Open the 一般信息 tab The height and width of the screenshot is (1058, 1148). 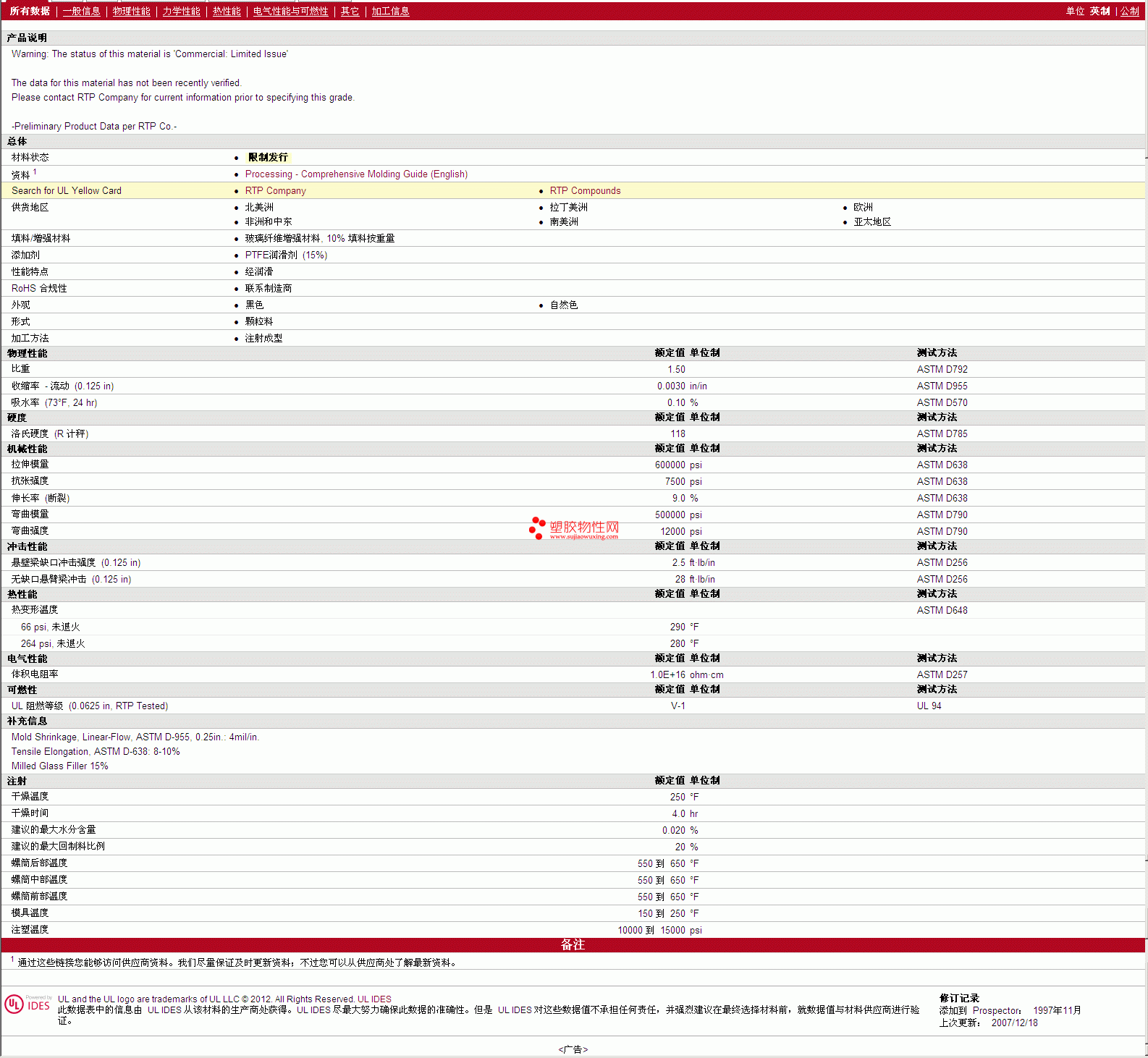(81, 11)
